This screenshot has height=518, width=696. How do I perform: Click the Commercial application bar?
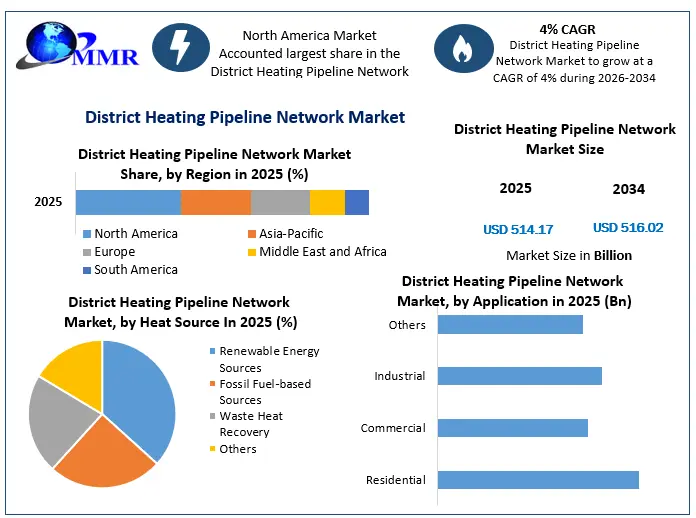click(513, 428)
